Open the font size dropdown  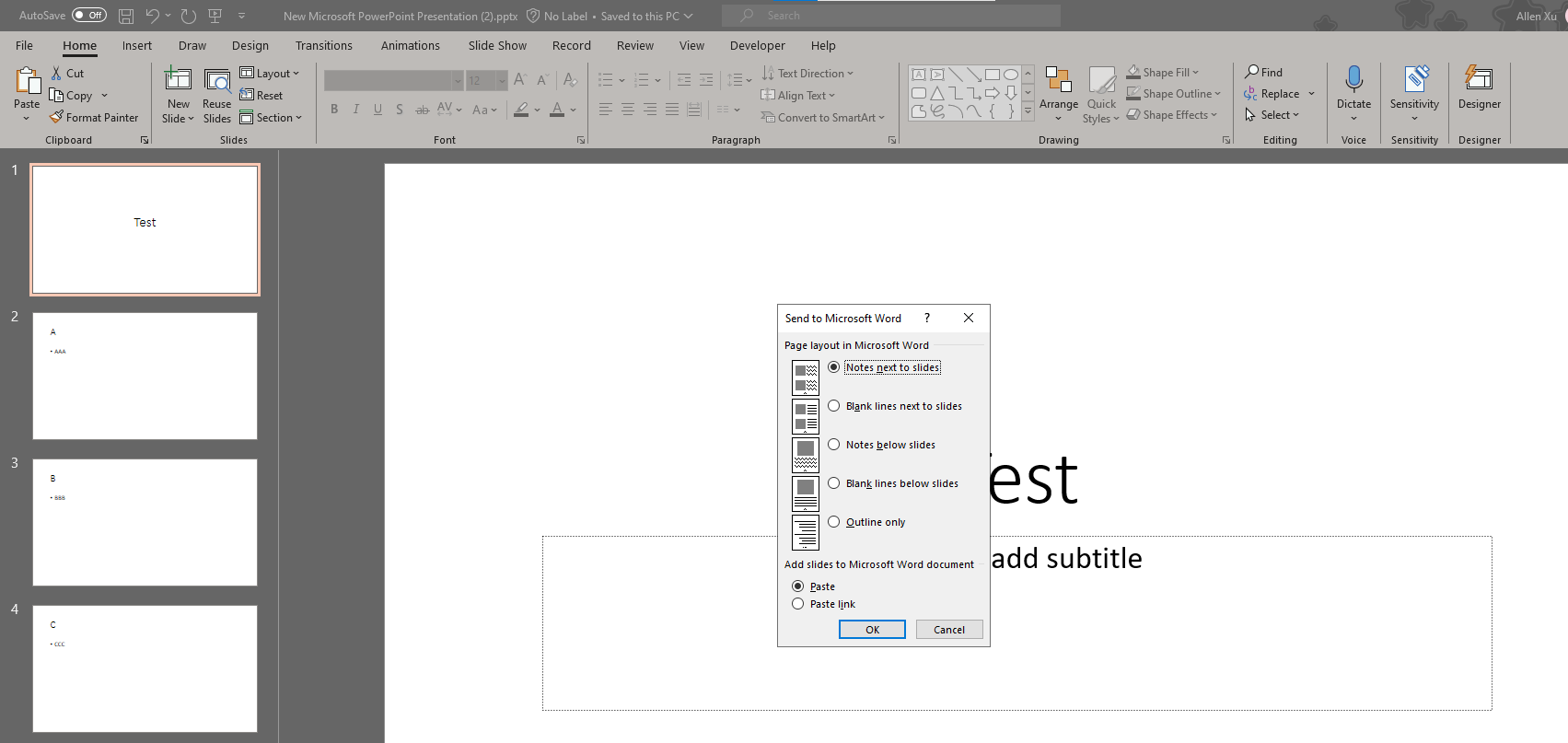[502, 80]
